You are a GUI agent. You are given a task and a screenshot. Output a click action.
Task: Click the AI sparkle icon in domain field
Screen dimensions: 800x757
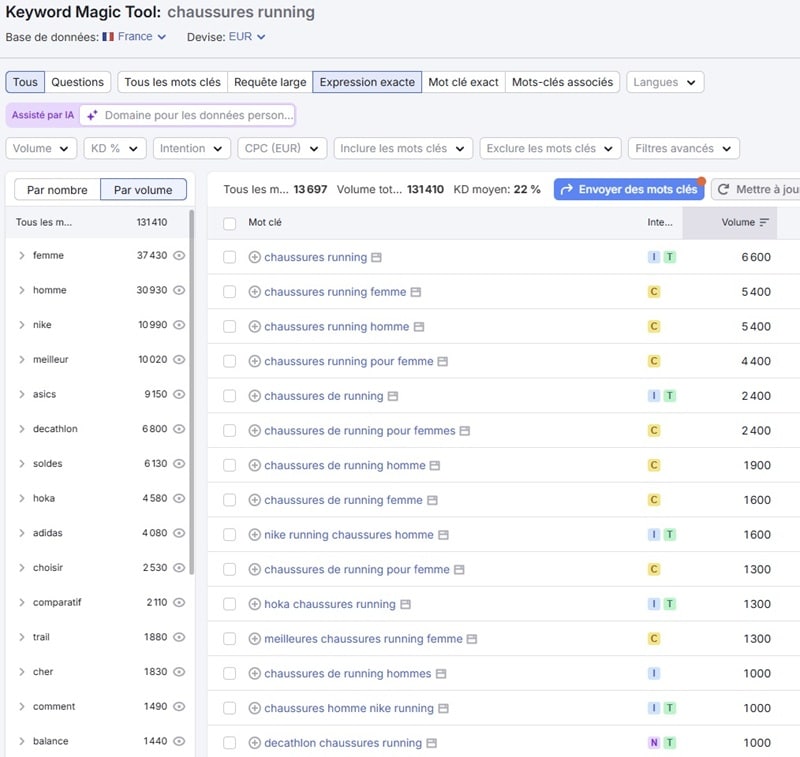pyautogui.click(x=91, y=115)
